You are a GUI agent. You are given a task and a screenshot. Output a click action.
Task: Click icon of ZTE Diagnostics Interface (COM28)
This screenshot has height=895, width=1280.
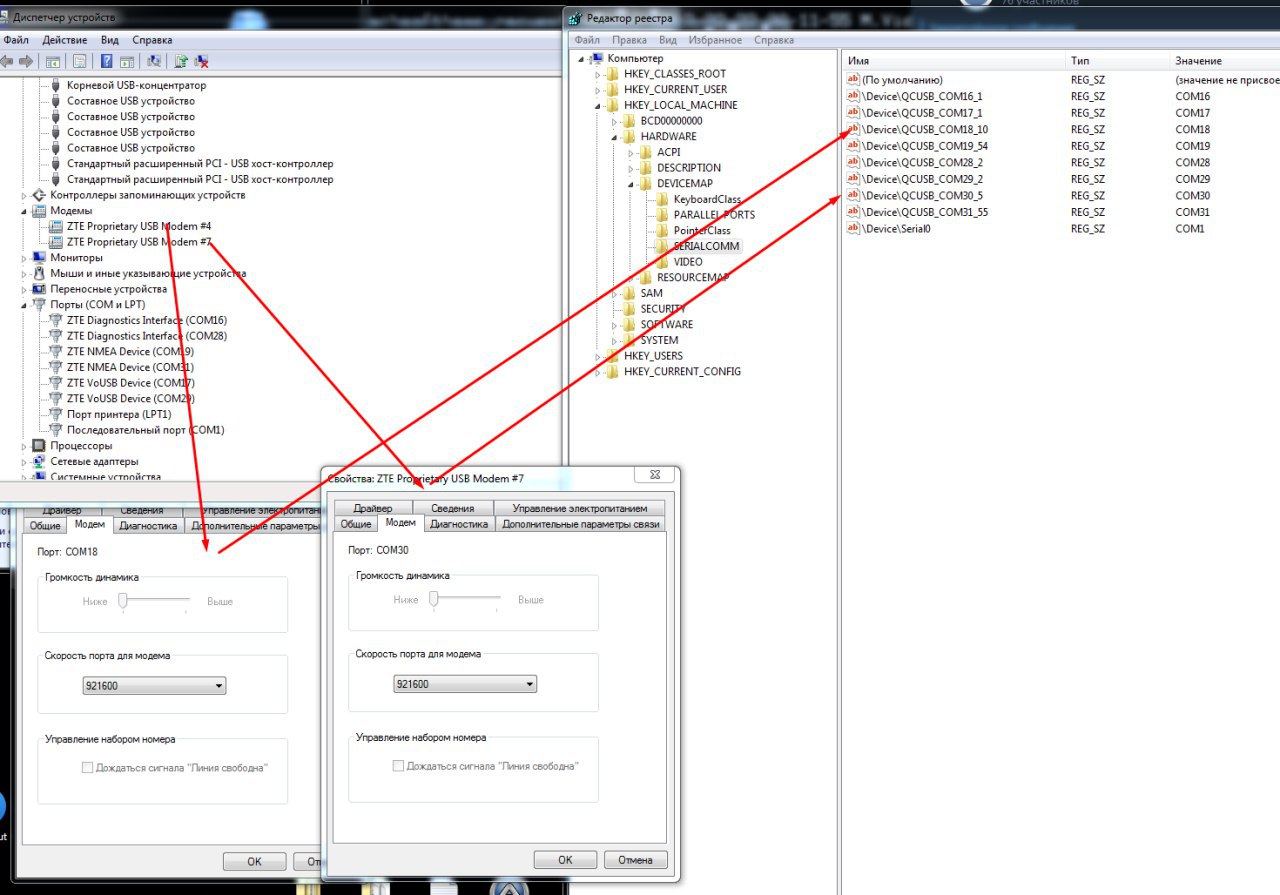click(x=56, y=336)
